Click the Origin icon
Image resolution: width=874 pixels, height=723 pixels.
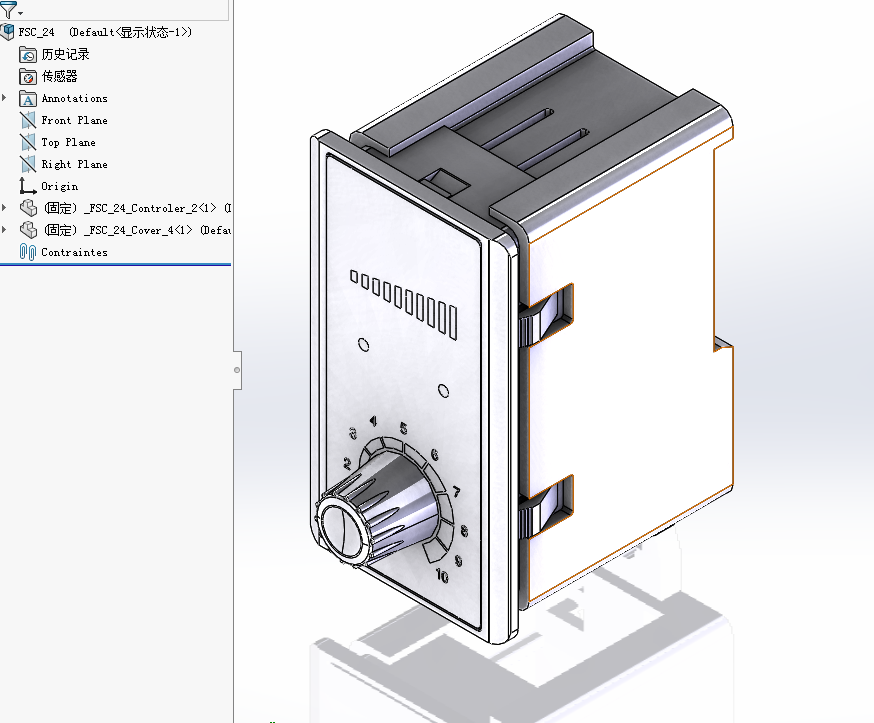(28, 186)
